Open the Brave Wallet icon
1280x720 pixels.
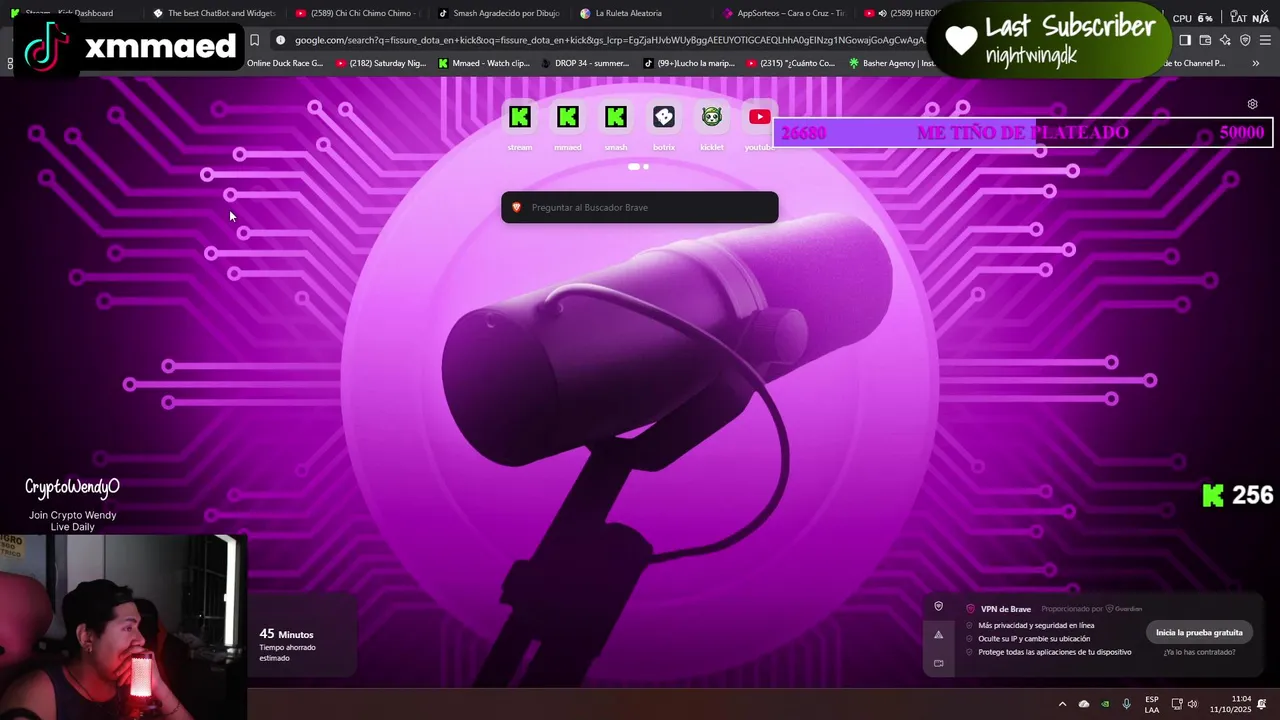[1205, 40]
